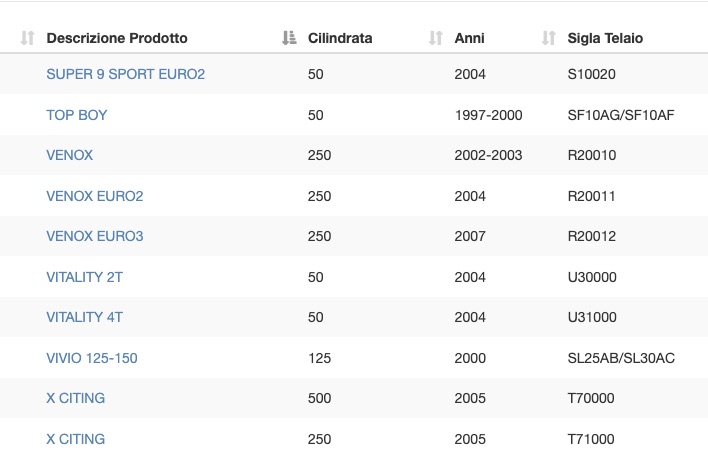Sort by Descrizione Prodotto column icon
This screenshot has height=467, width=708.
pyautogui.click(x=28, y=38)
